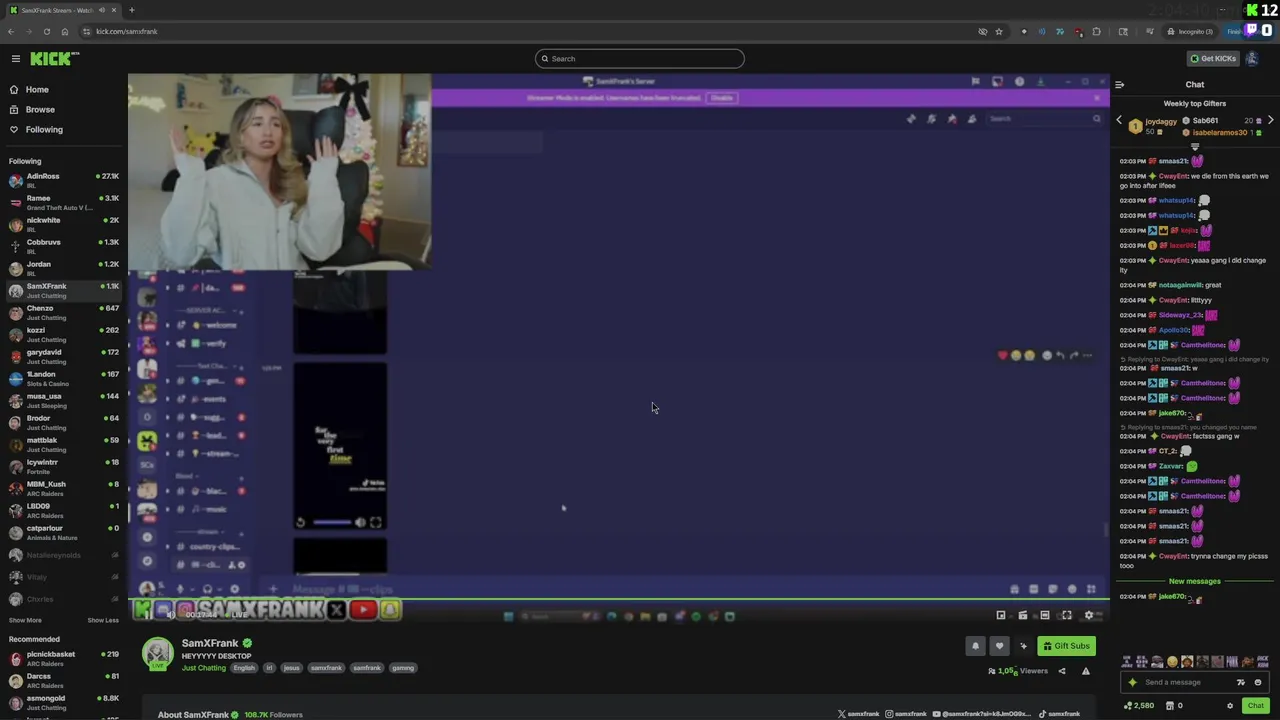Open player settings gear icon
1280x720 pixels.
click(x=1089, y=615)
